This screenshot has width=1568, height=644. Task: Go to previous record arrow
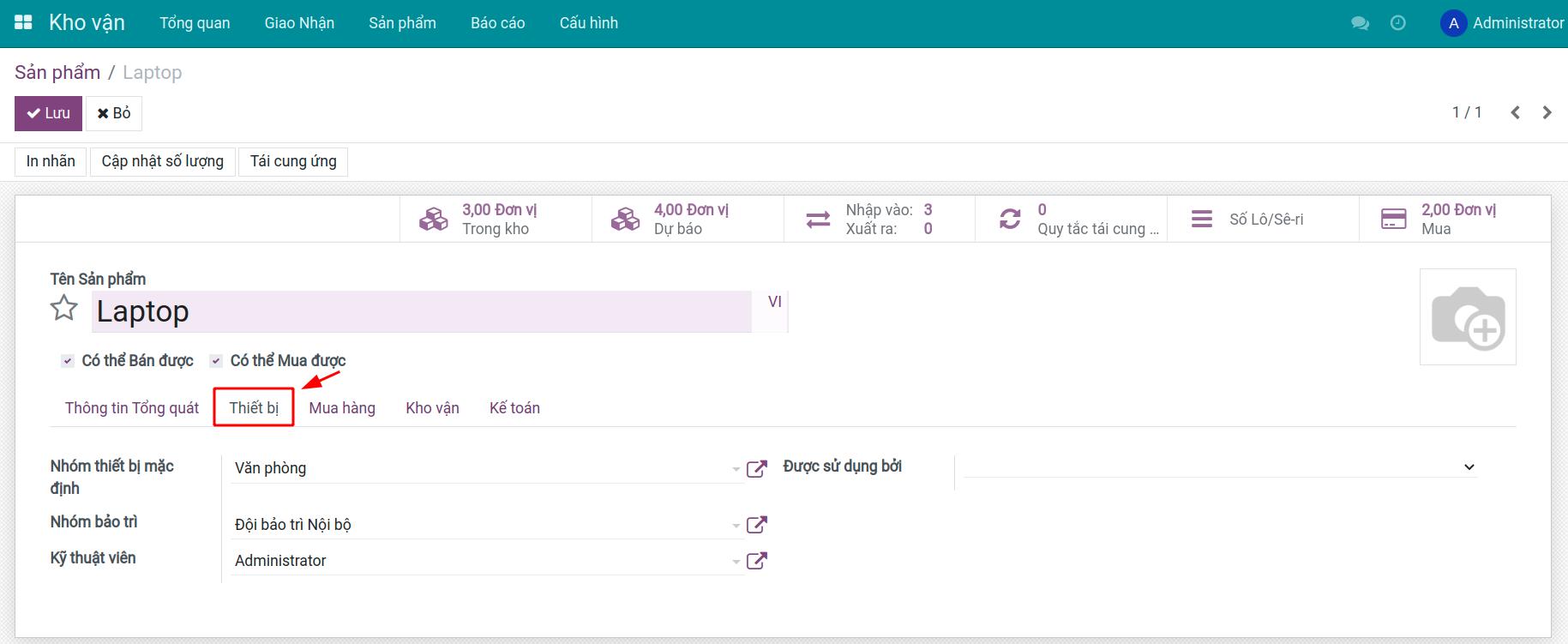tap(1515, 112)
